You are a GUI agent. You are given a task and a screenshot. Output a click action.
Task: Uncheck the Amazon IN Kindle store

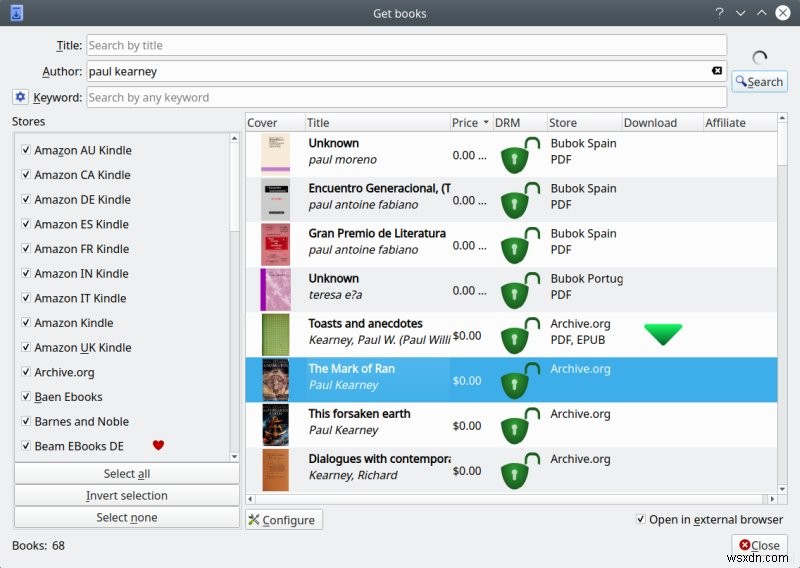26,273
